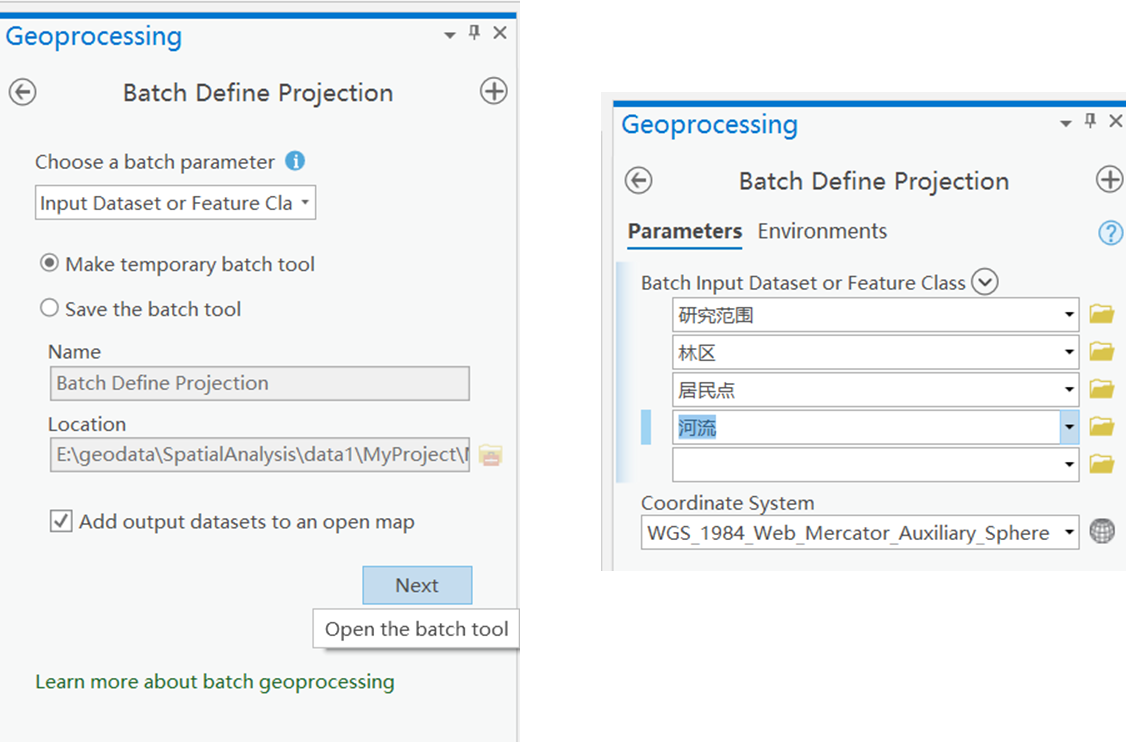Screen dimensions: 1126x742
Task: Expand the Batch Input Dataset chevron button
Action: pos(985,282)
